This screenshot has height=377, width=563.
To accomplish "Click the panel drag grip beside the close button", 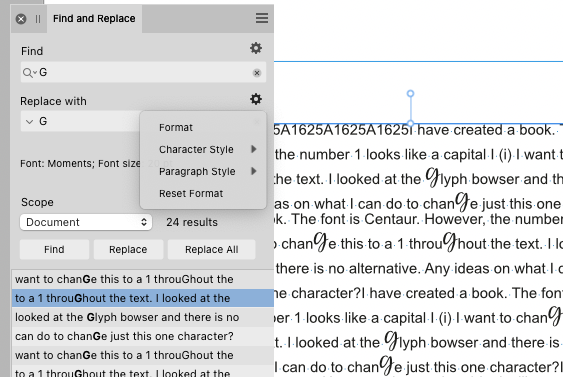I will [x=38, y=19].
